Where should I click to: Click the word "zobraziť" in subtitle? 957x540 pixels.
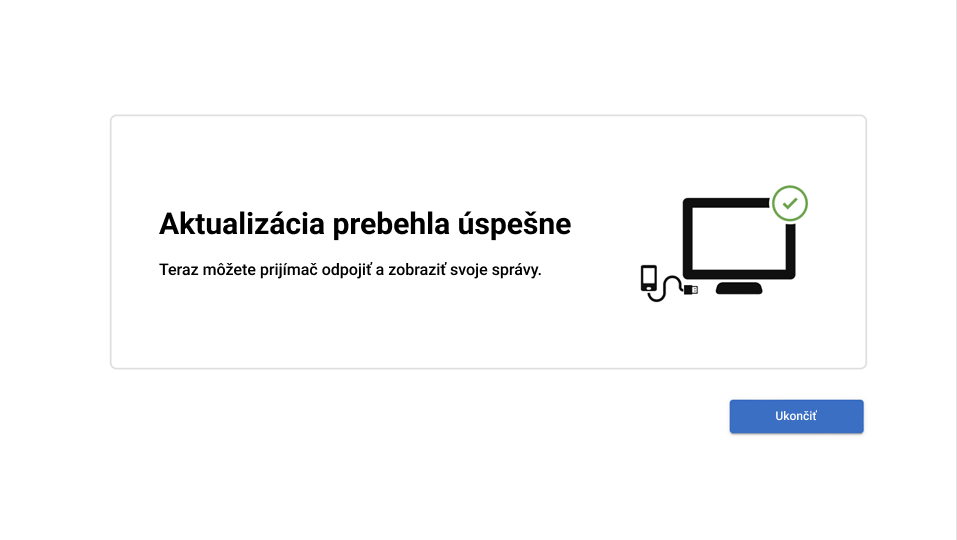[x=417, y=270]
